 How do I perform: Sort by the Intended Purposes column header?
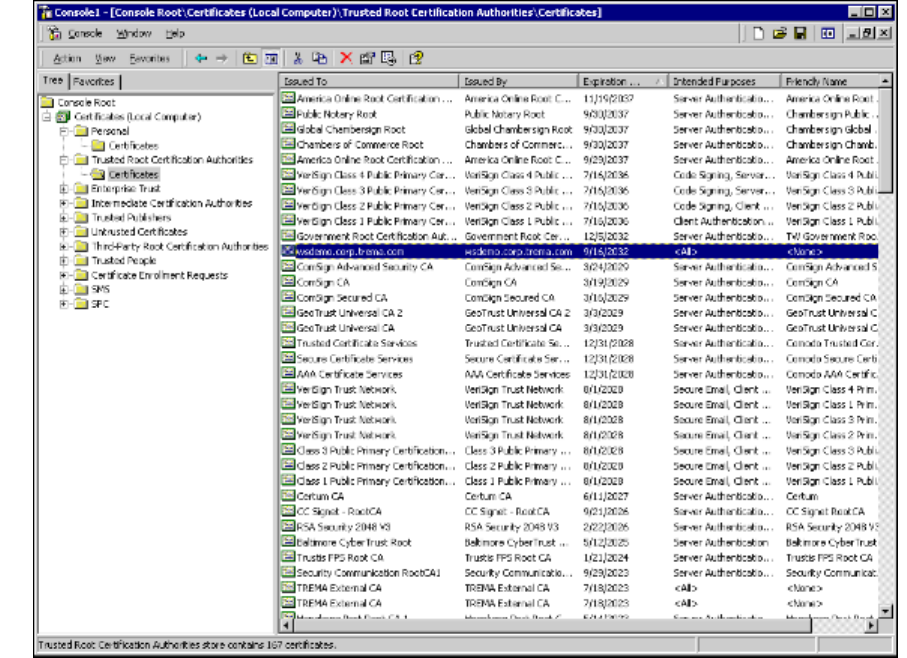[x=724, y=82]
